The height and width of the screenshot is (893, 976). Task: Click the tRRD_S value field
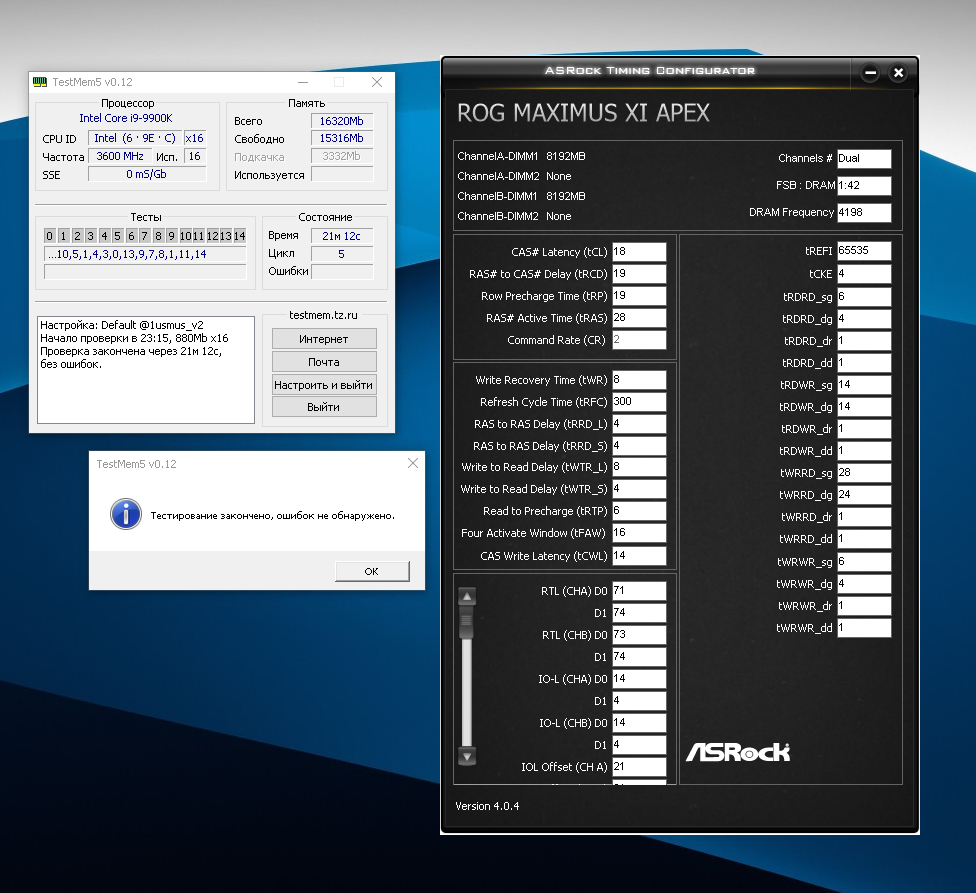point(639,446)
